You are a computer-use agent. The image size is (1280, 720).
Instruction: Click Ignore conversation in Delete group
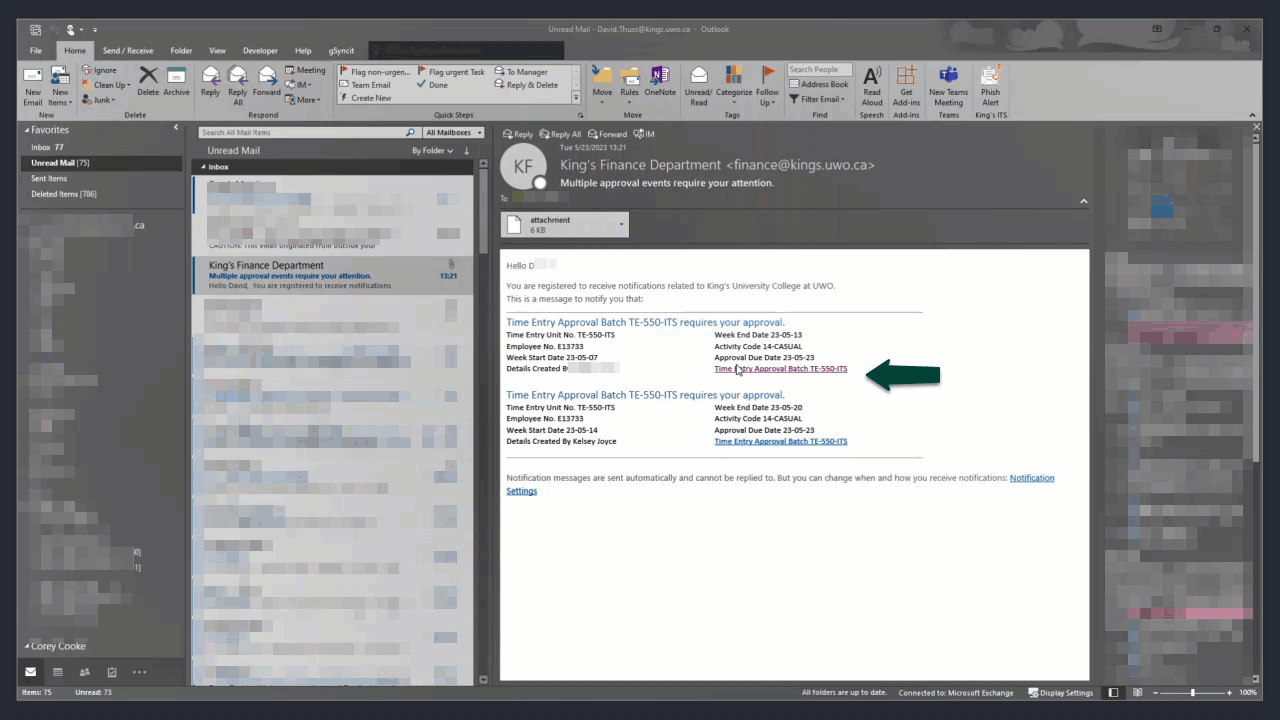[x=99, y=70]
